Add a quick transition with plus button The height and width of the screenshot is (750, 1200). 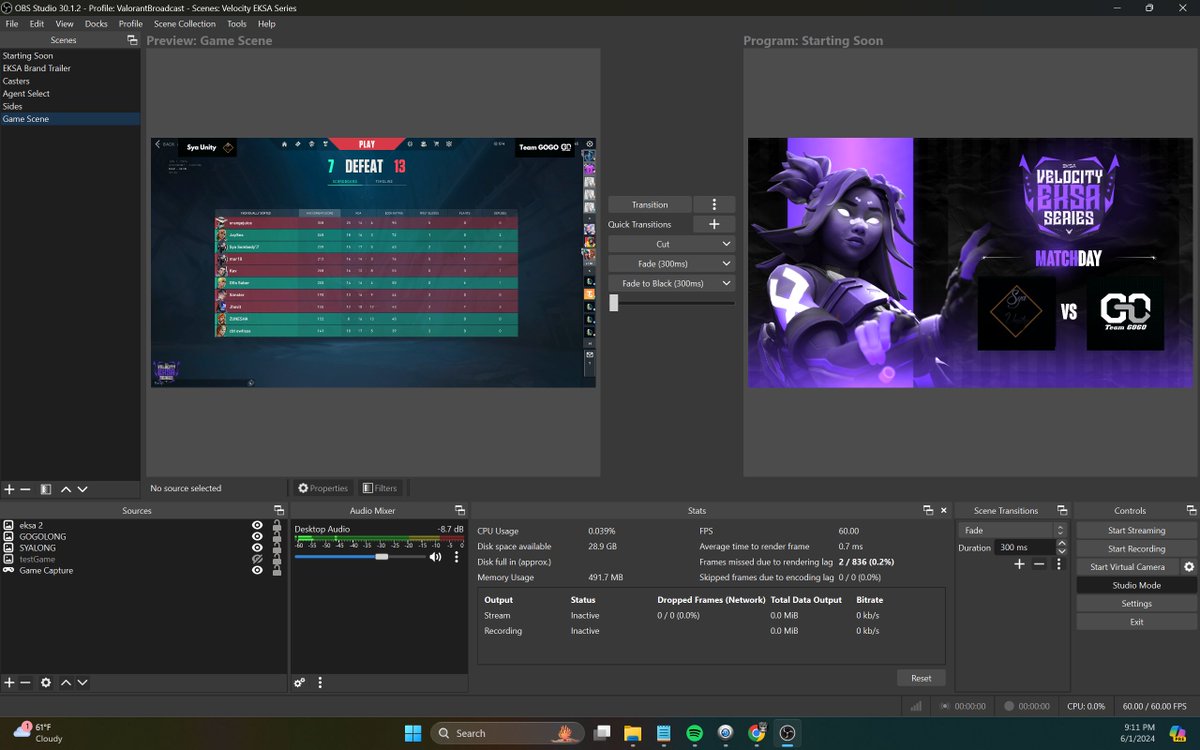(x=714, y=224)
